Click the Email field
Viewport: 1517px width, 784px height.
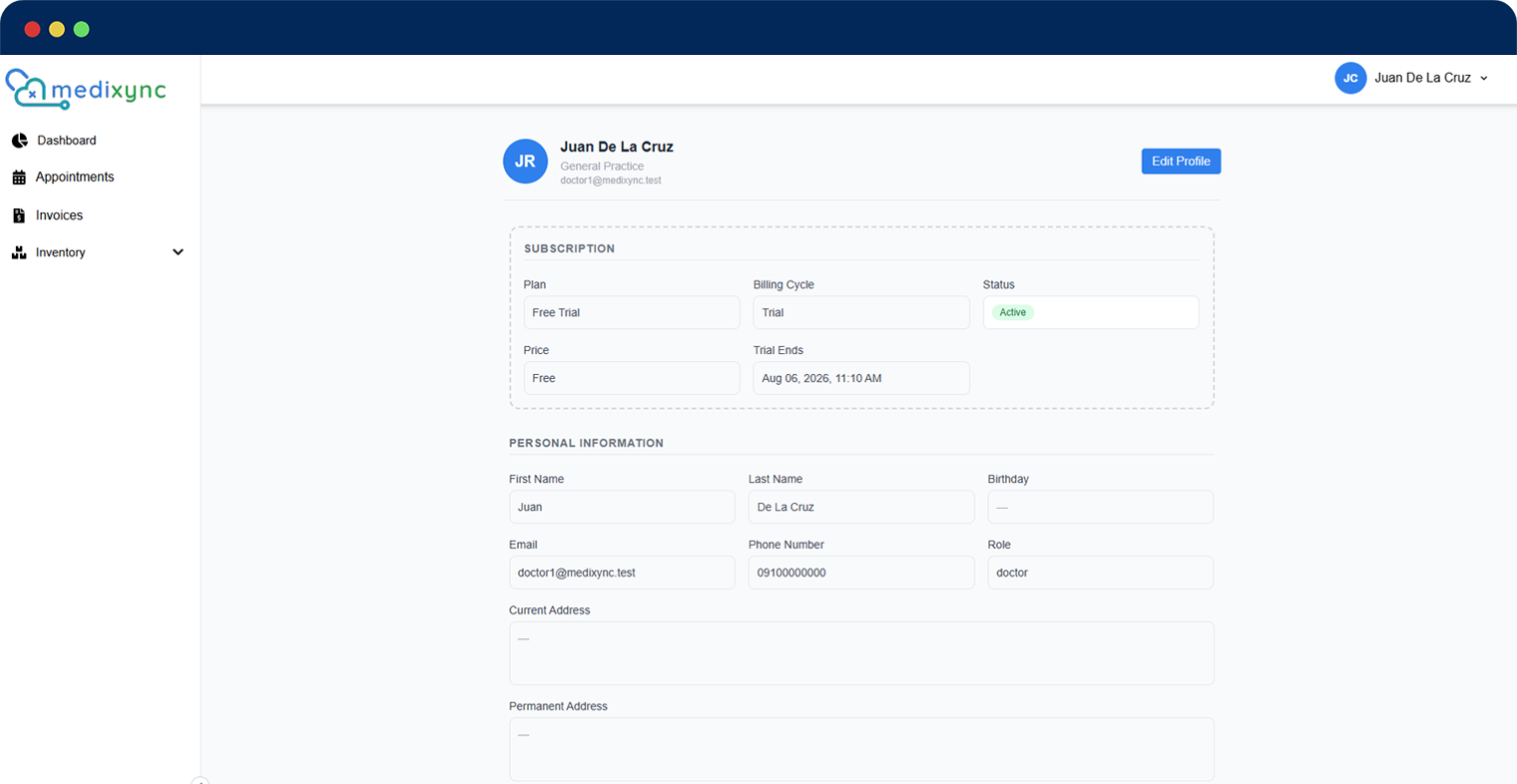(x=622, y=573)
